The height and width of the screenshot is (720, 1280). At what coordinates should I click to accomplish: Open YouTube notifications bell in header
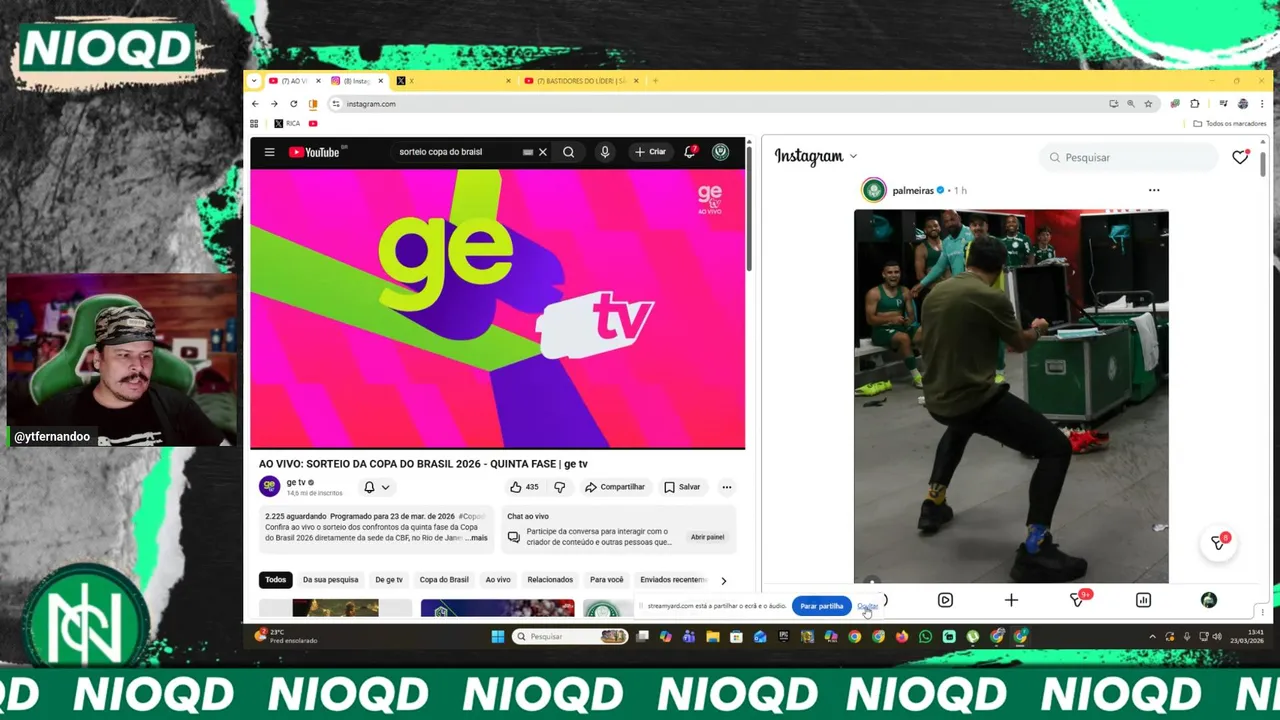(x=690, y=152)
